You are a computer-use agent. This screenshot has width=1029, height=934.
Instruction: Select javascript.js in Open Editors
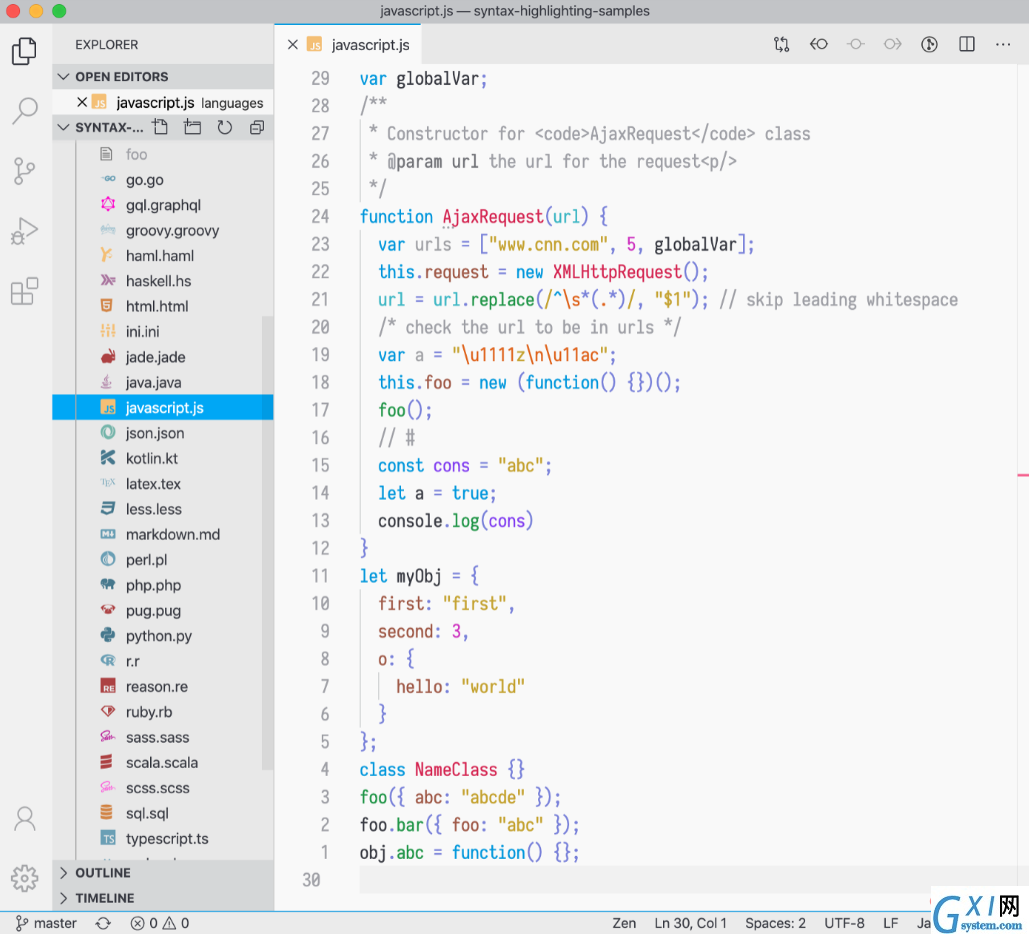[163, 102]
